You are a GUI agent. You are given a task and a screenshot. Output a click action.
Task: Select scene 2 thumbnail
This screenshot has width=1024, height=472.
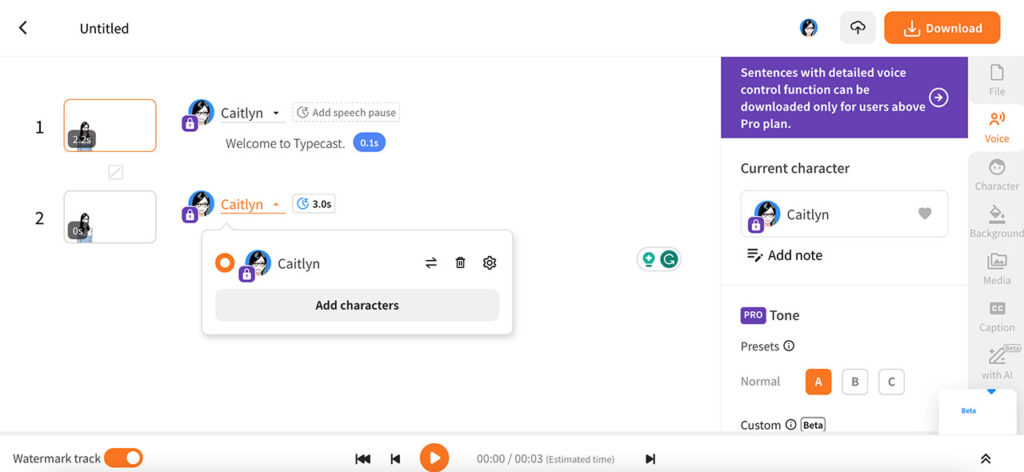(110, 217)
